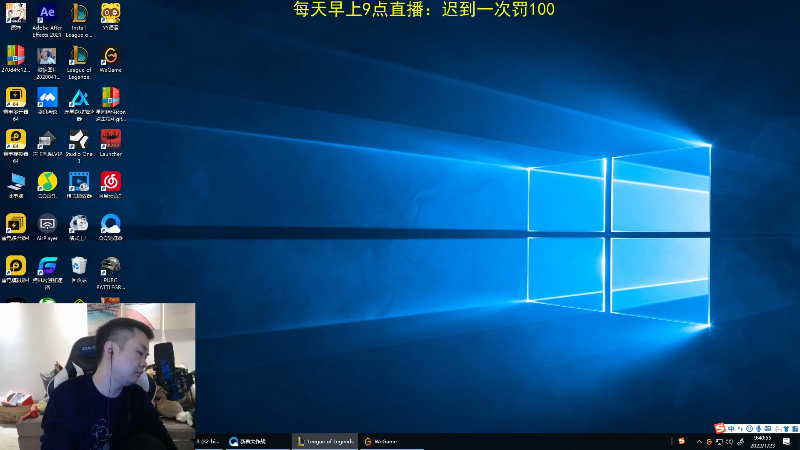This screenshot has width=800, height=450.
Task: Open the This PC computer icon
Action: click(x=16, y=185)
